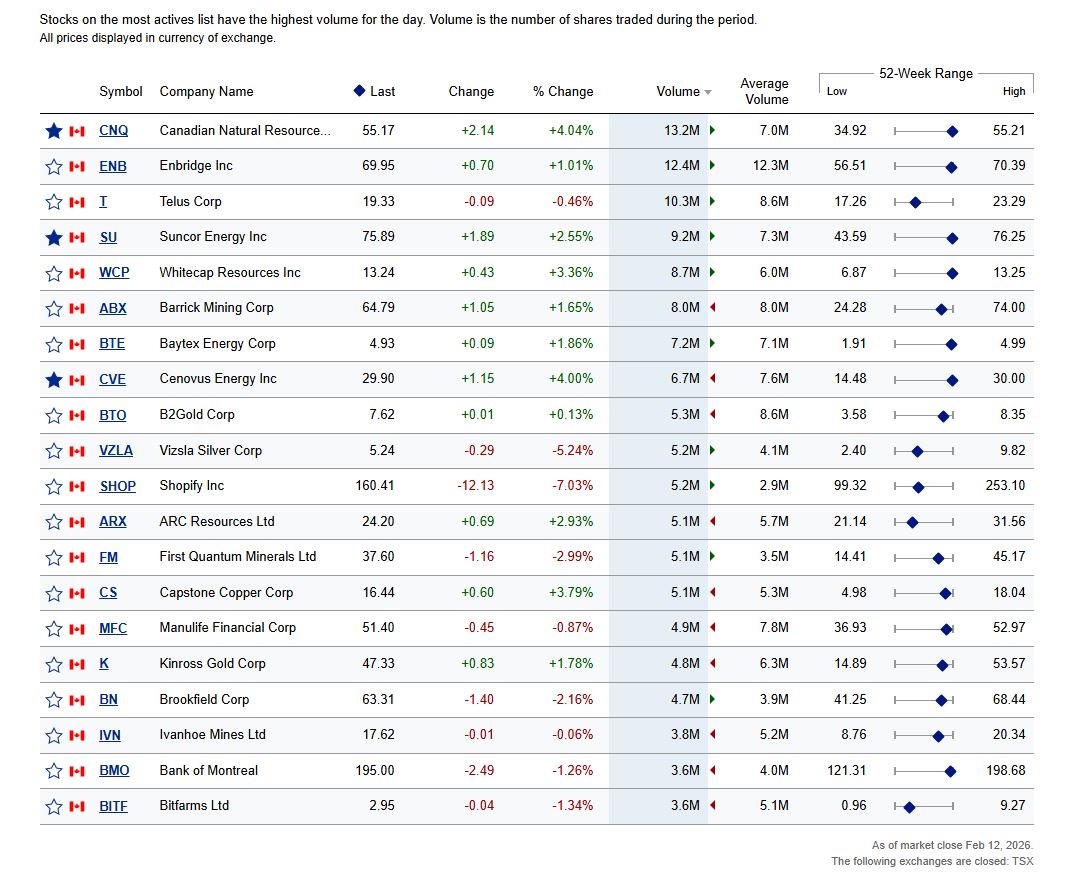Open the ENB symbol link
Image resolution: width=1071 pixels, height=874 pixels.
(x=113, y=166)
